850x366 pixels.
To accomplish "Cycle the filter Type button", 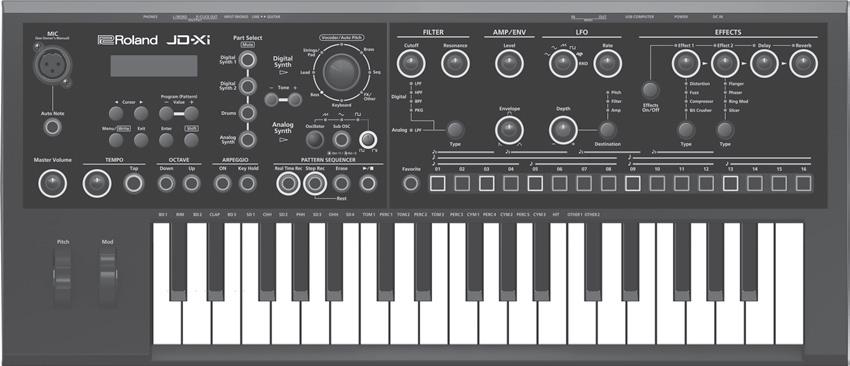I will [x=455, y=130].
